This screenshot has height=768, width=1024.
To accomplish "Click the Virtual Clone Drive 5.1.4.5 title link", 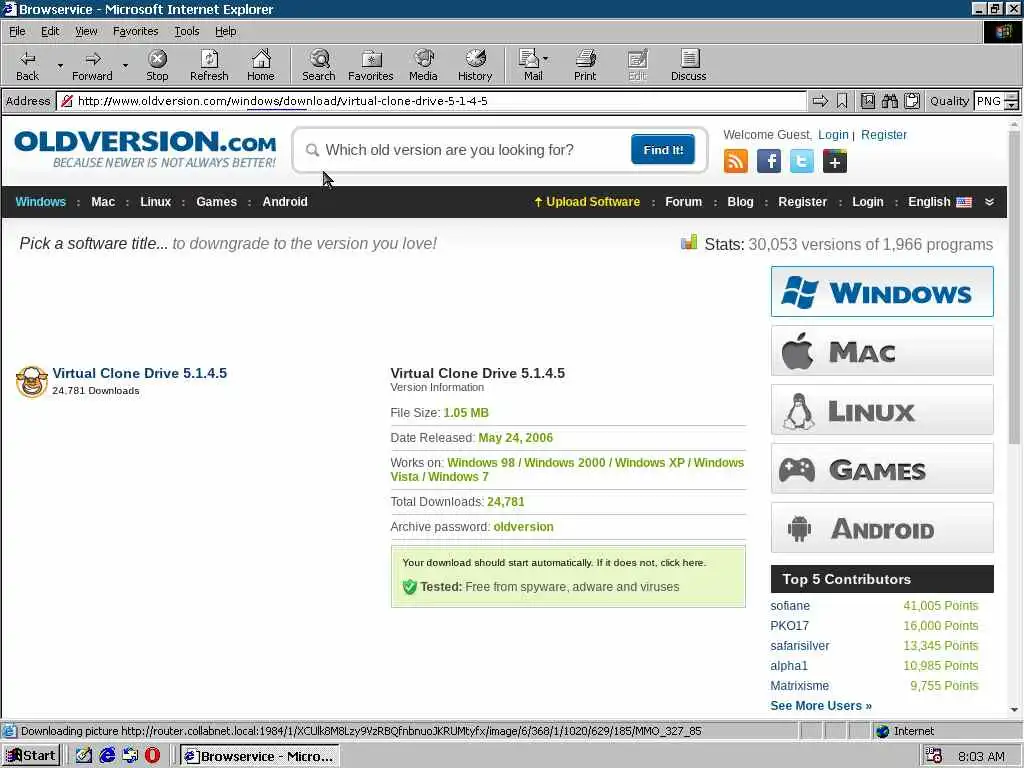I will pyautogui.click(x=140, y=373).
